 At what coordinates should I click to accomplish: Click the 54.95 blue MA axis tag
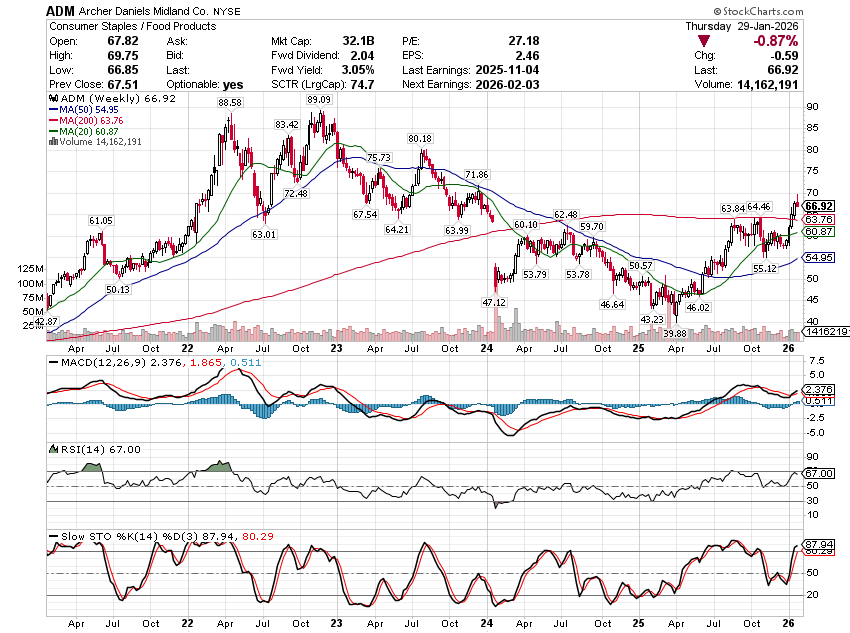818,258
